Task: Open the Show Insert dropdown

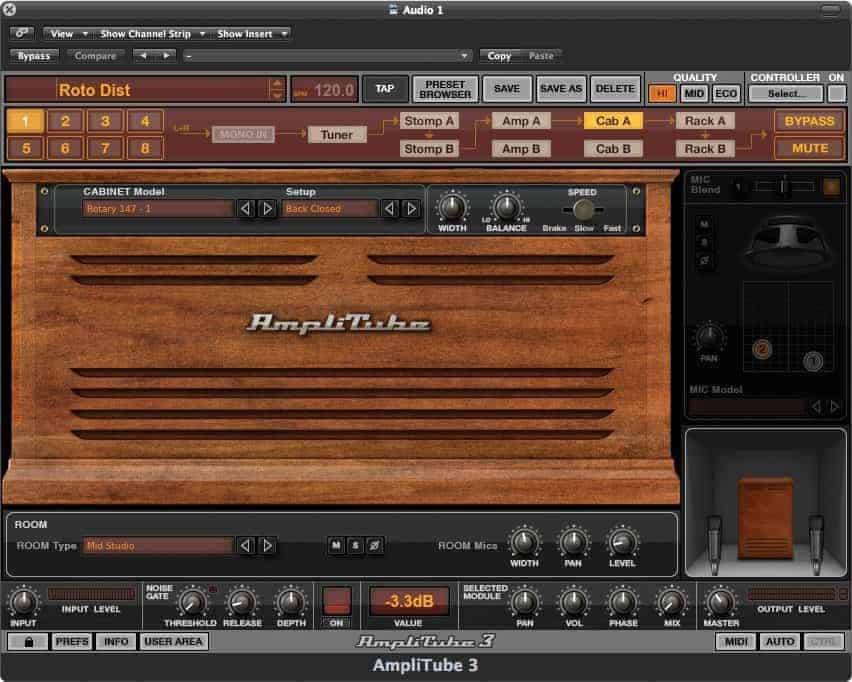Action: click(252, 33)
